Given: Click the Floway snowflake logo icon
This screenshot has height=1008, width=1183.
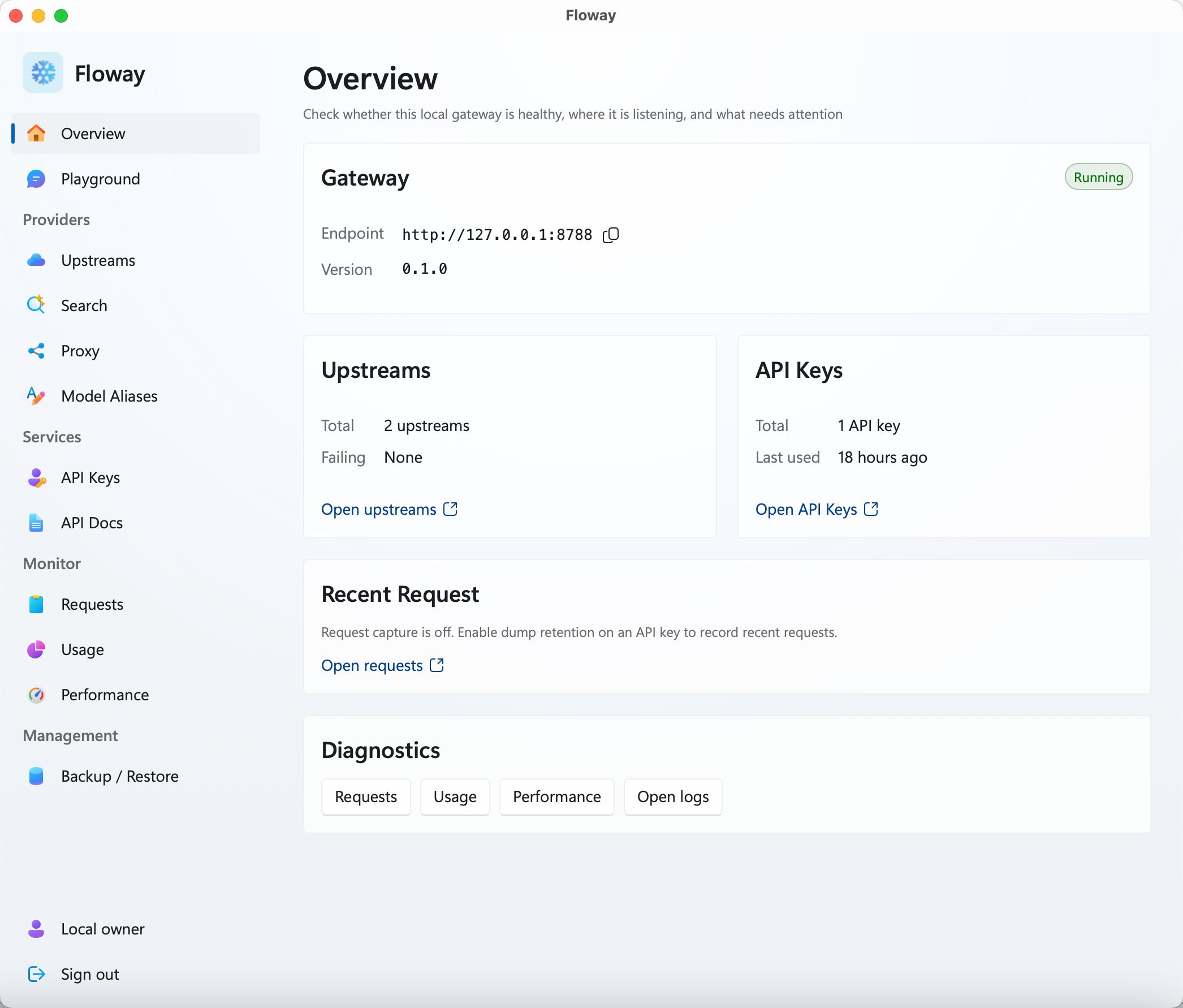Looking at the screenshot, I should 43,72.
